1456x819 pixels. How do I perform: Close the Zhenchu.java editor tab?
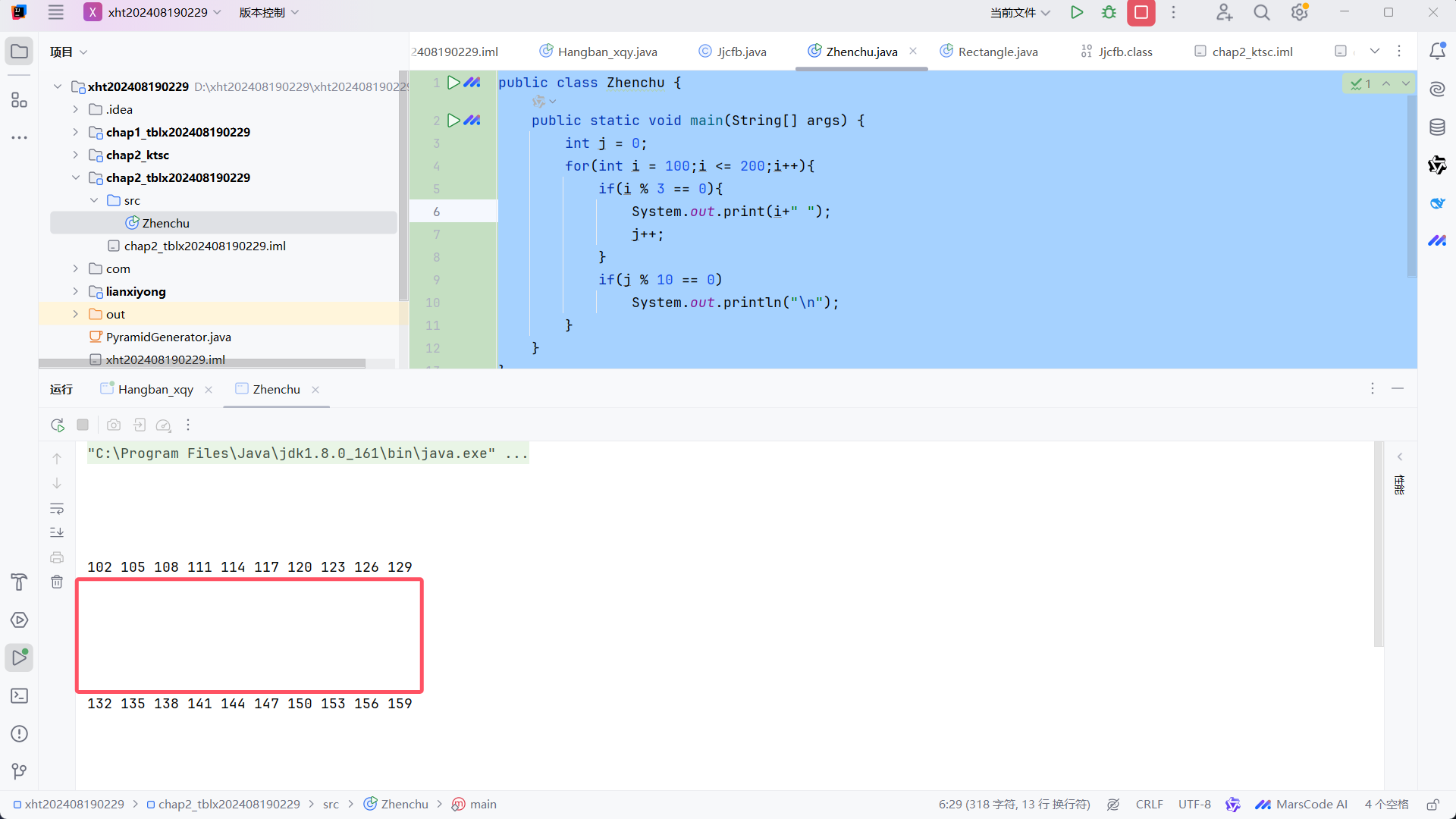tap(913, 51)
